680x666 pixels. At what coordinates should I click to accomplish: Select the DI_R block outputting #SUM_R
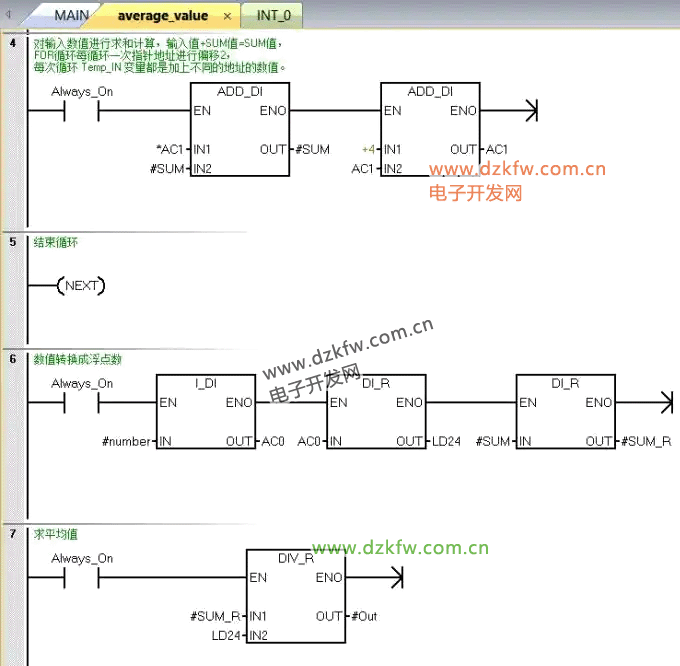565,412
